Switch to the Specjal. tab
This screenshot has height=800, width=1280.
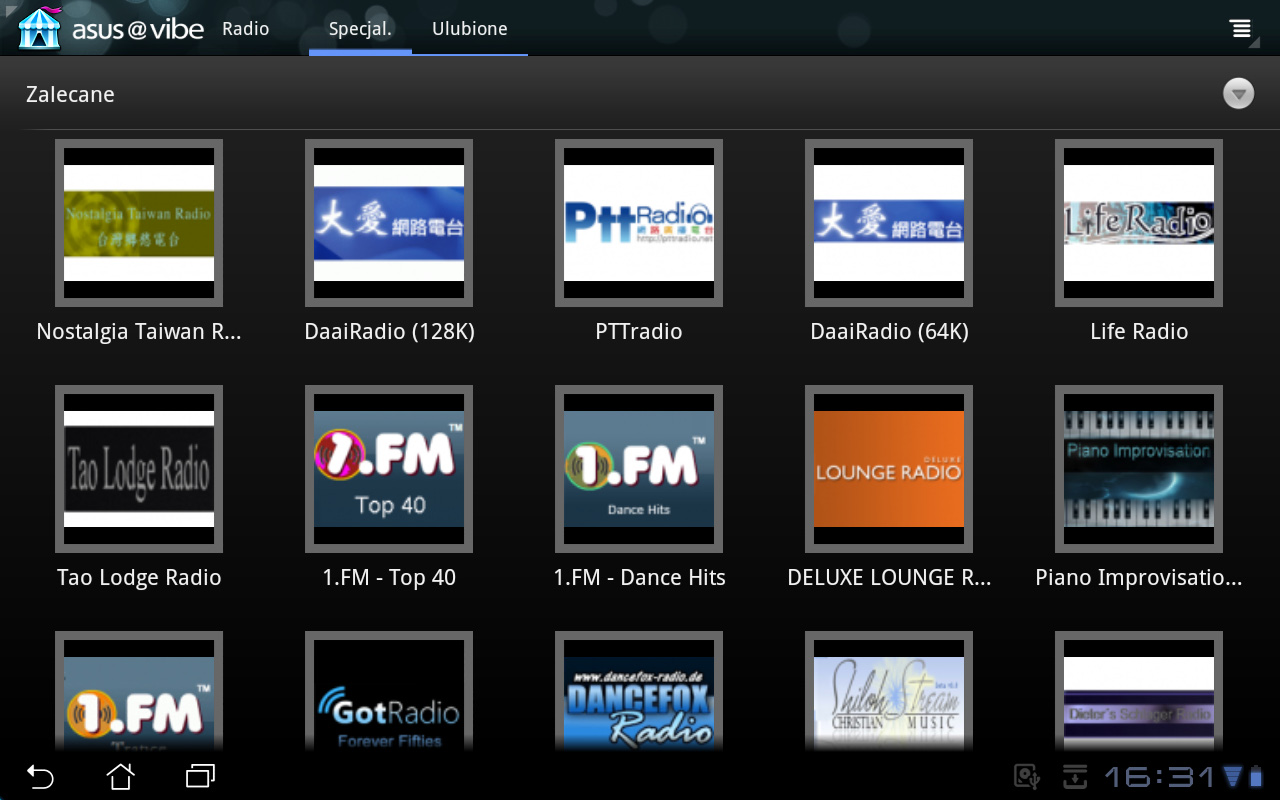click(x=360, y=29)
